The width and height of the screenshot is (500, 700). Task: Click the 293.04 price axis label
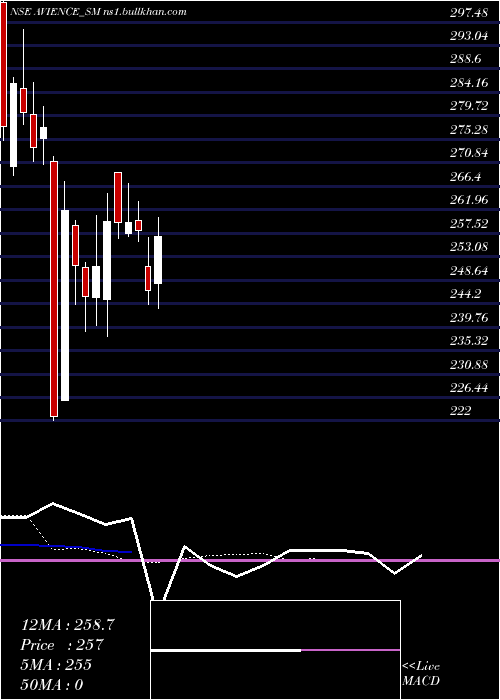(x=469, y=37)
